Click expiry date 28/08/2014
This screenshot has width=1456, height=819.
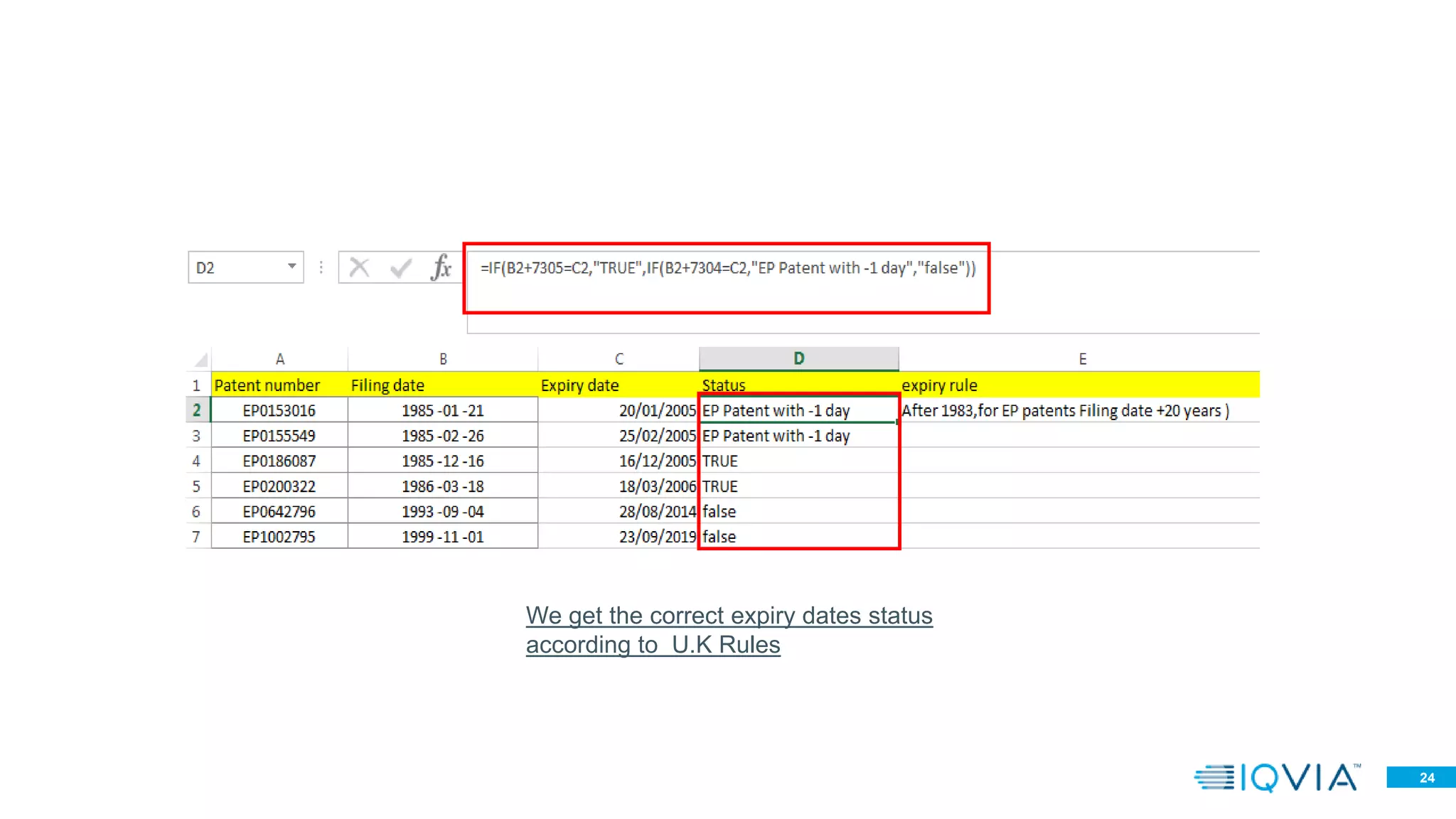click(x=619, y=511)
